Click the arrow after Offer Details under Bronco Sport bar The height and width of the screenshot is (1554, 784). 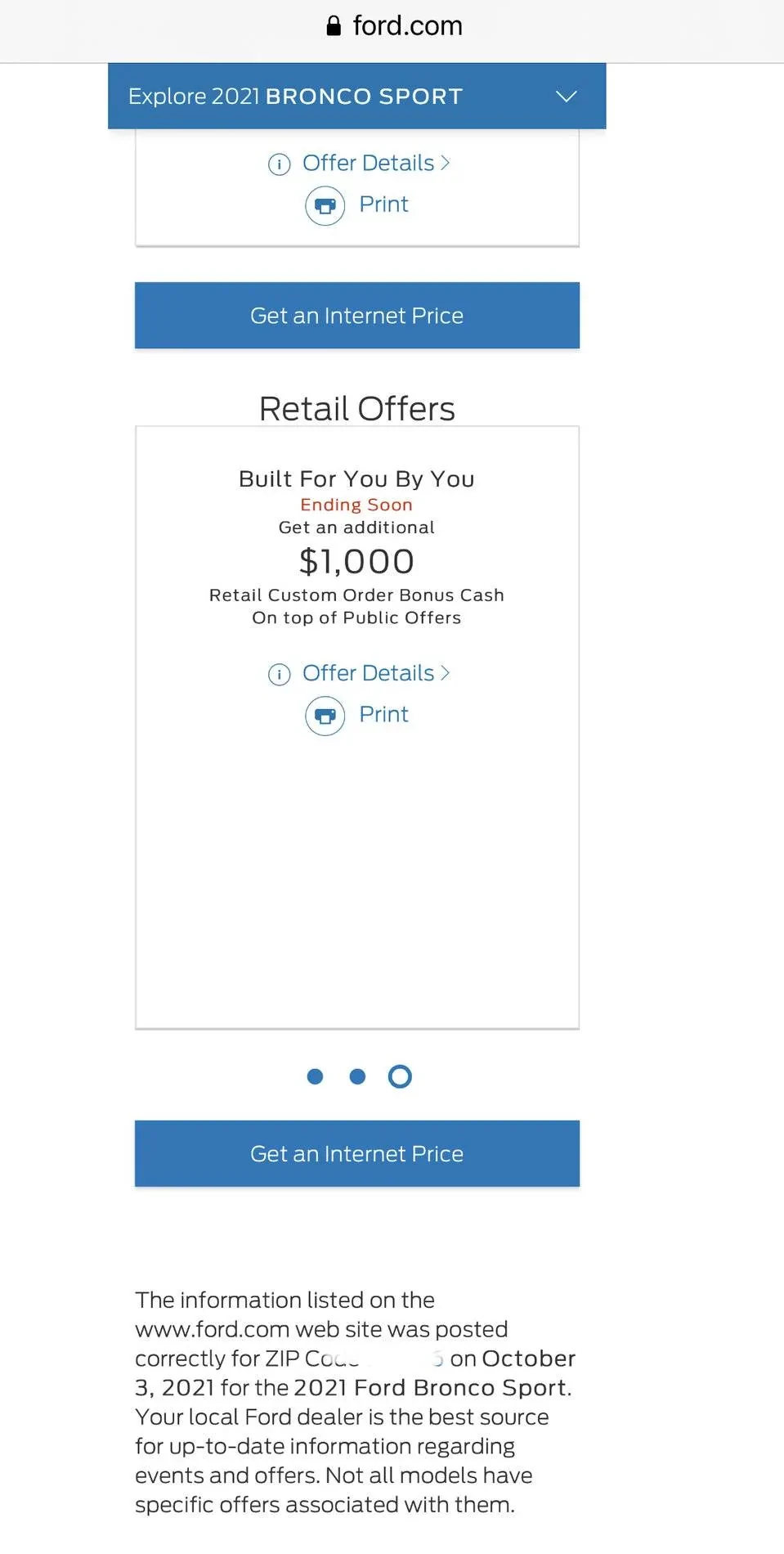(x=446, y=163)
